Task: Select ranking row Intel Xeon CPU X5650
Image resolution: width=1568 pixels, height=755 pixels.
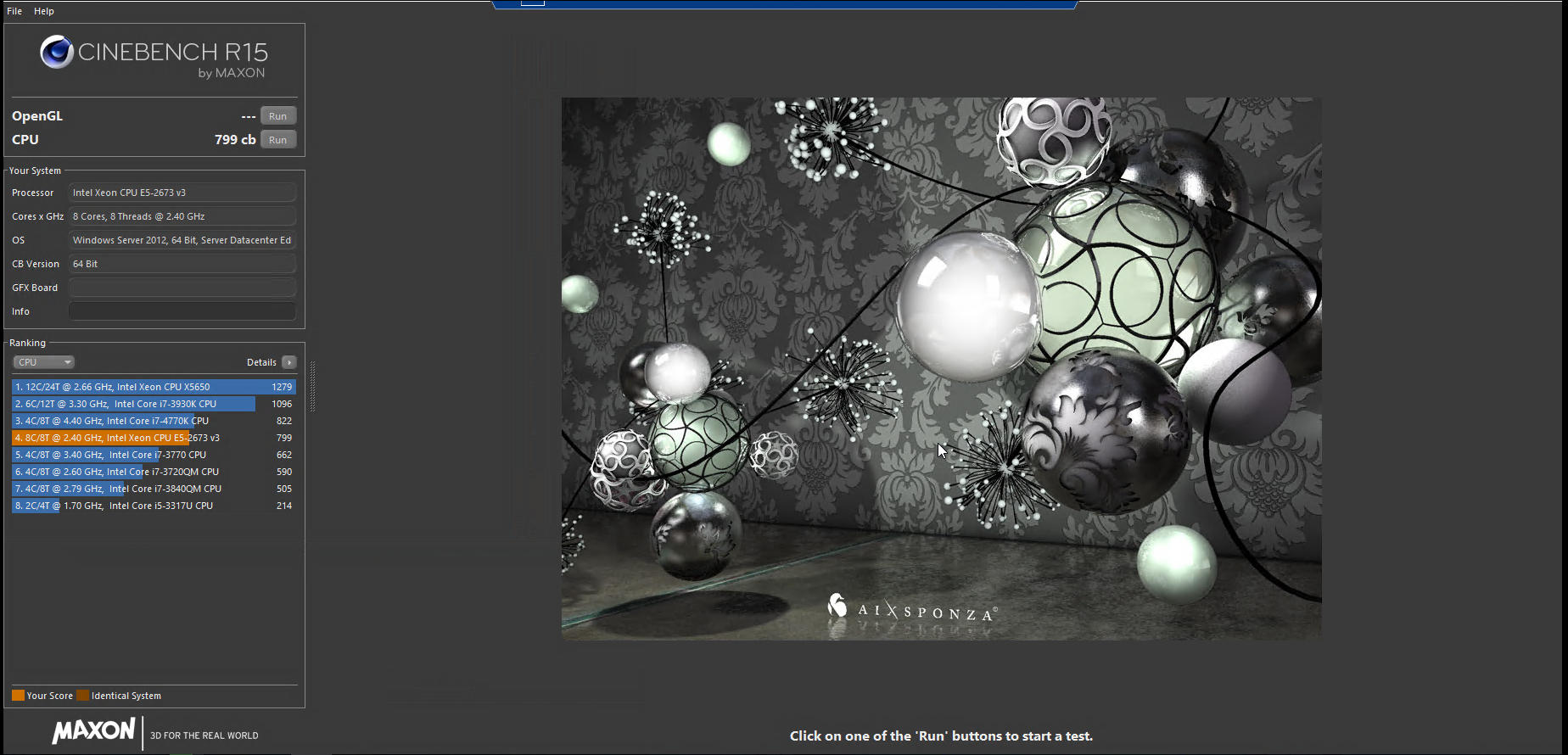Action: [154, 387]
